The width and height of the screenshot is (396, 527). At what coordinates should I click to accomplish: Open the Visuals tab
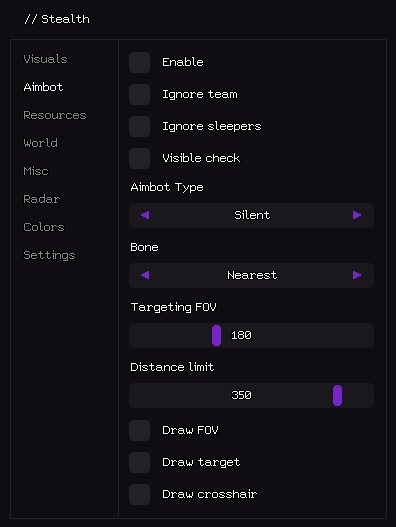coord(45,59)
